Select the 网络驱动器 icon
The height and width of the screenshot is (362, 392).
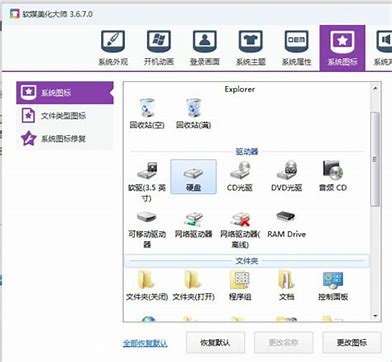(193, 225)
